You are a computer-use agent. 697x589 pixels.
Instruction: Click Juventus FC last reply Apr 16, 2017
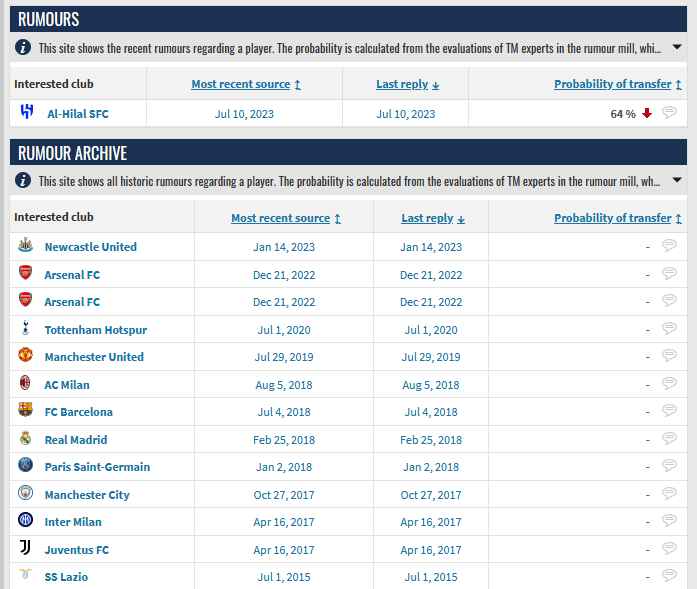pos(431,550)
